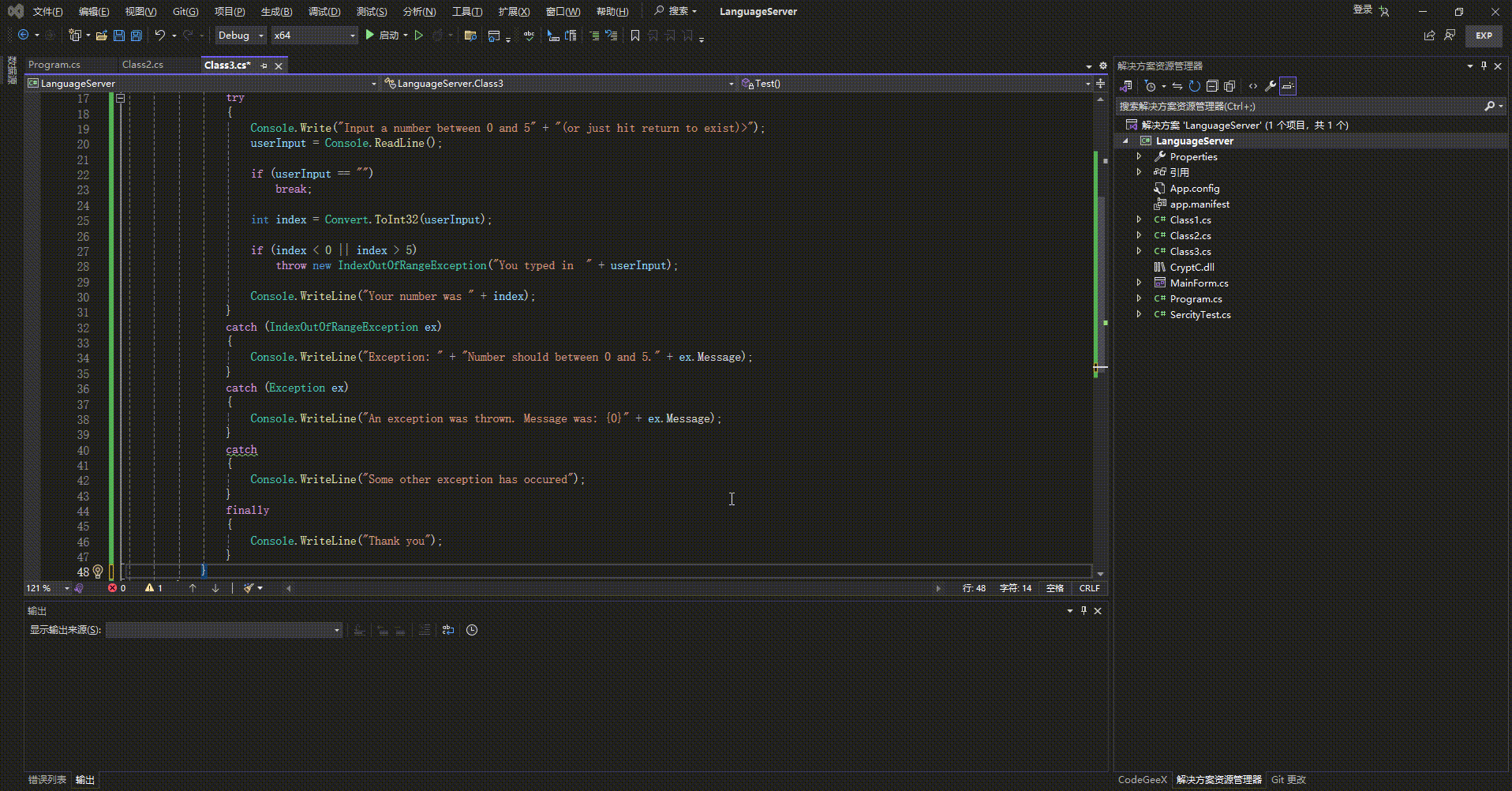Viewport: 1512px width, 791px height.
Task: Toggle pin on Class3.cs tab
Action: (x=264, y=66)
